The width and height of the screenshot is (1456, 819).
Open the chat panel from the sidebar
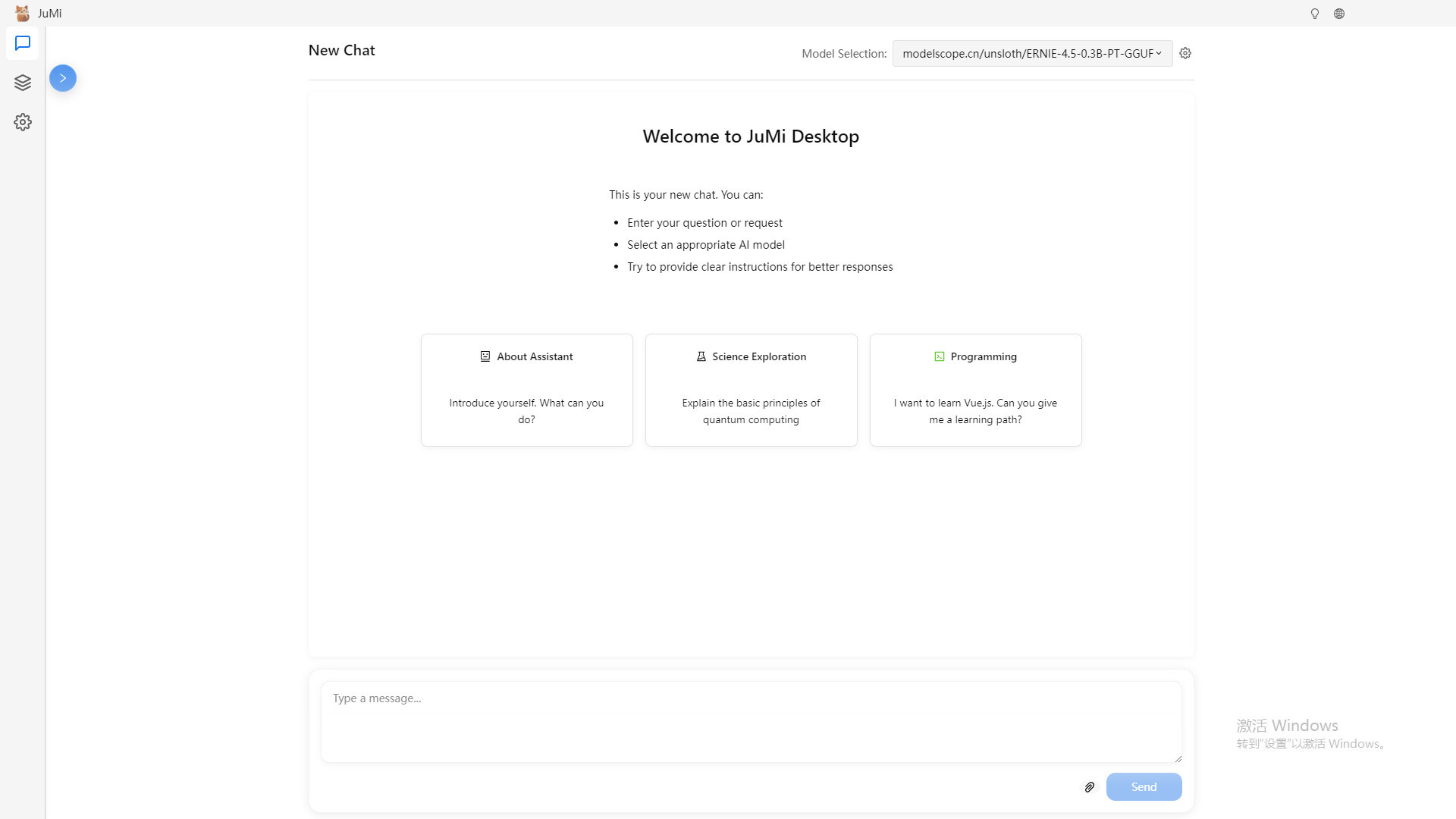pyautogui.click(x=23, y=43)
